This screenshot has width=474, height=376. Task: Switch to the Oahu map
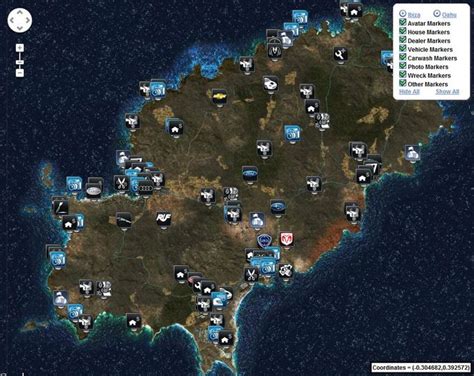(x=449, y=15)
